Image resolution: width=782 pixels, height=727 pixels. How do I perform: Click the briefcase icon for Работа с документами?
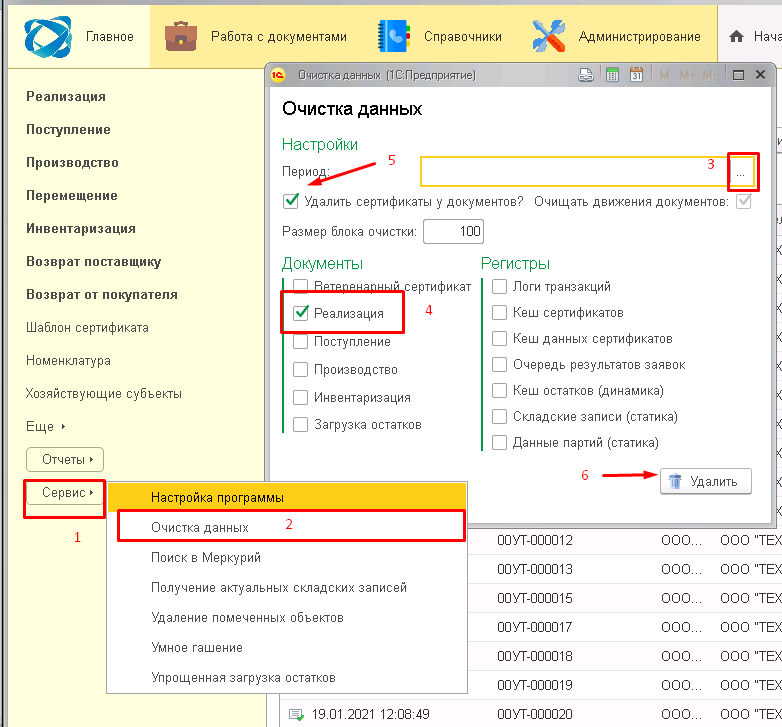pyautogui.click(x=181, y=36)
